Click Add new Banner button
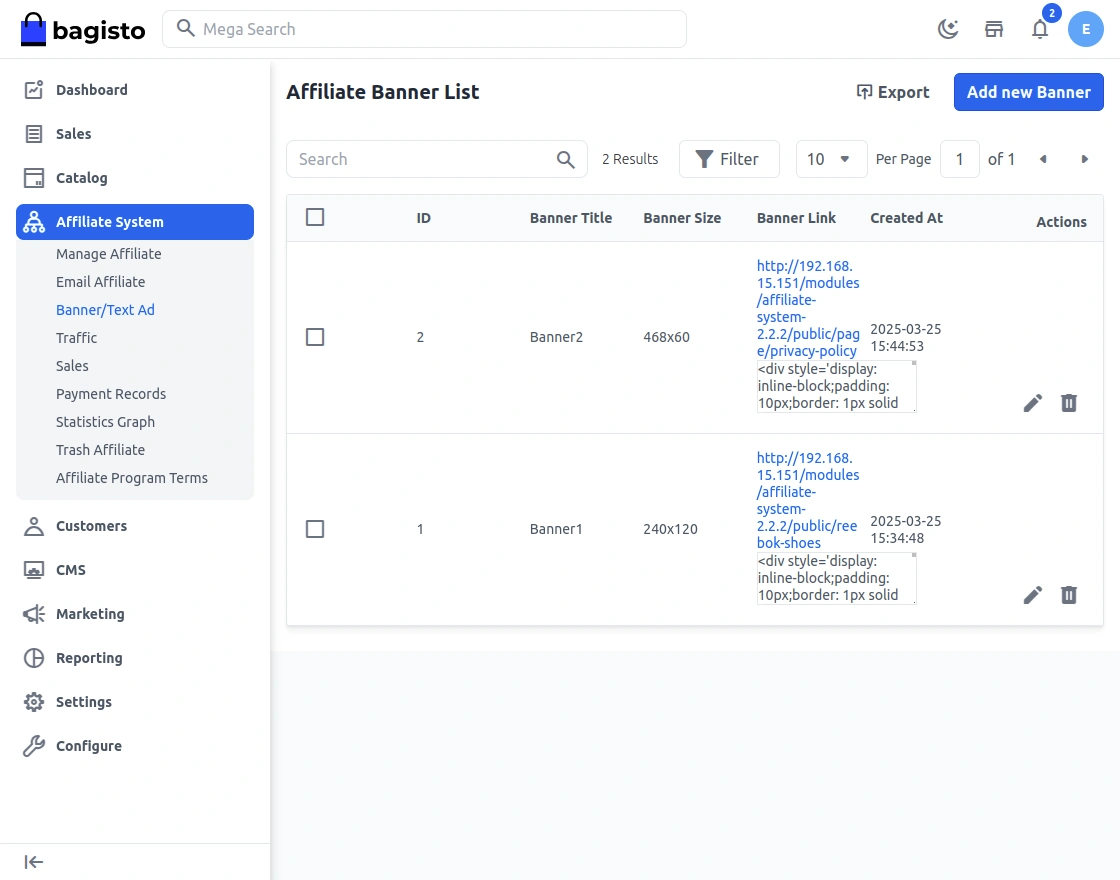Image resolution: width=1120 pixels, height=880 pixels. [x=1028, y=92]
